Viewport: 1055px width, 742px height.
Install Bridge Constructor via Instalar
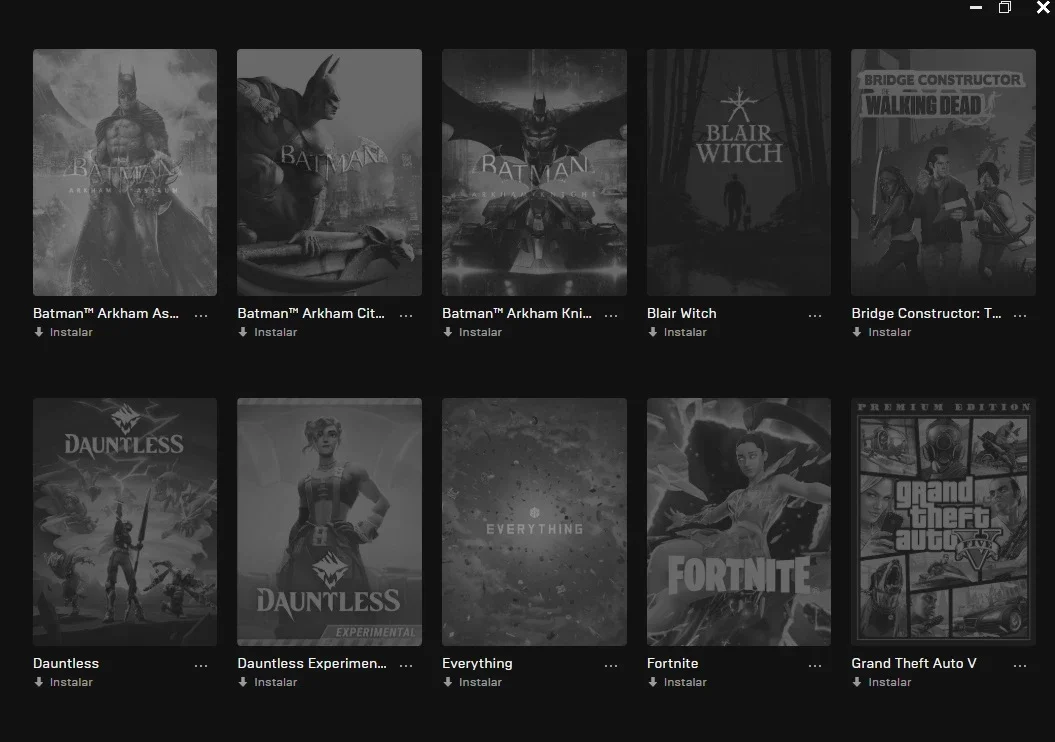[x=881, y=332]
